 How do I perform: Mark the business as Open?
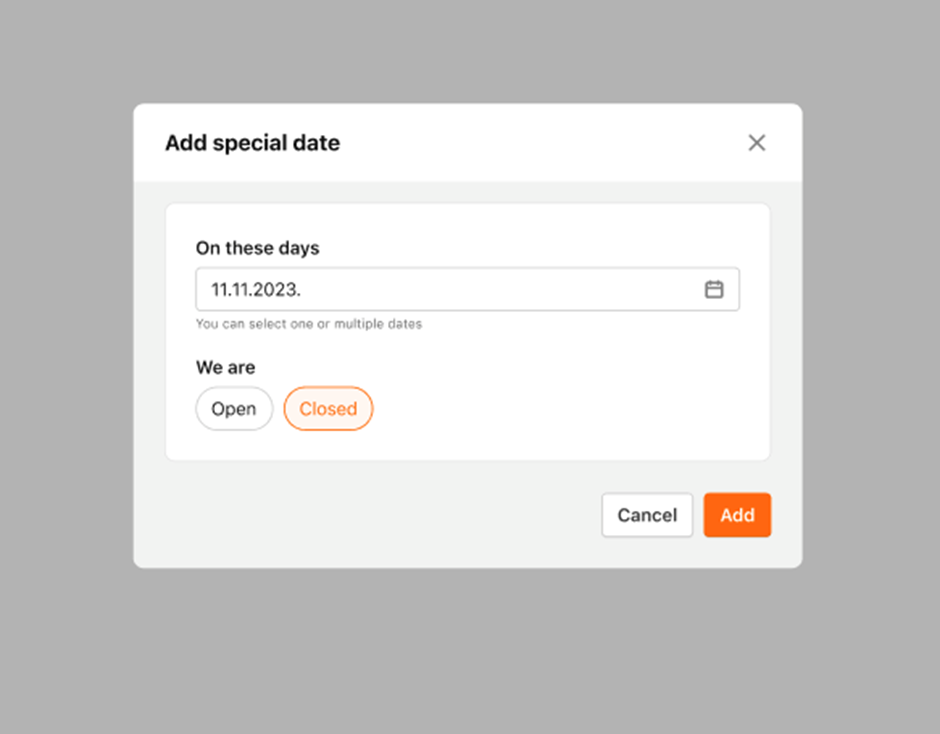[x=234, y=408]
